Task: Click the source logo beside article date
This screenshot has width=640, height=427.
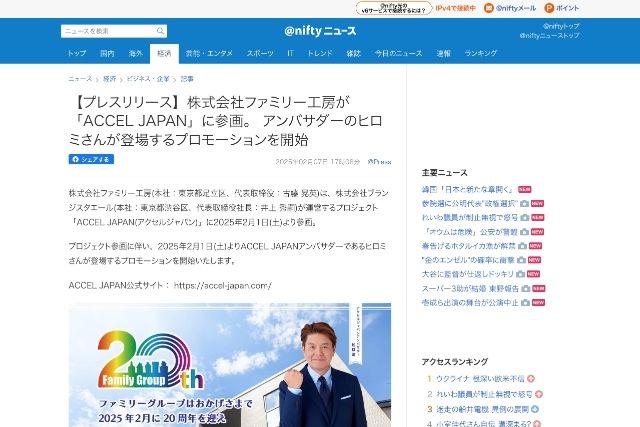Action: coord(379,162)
